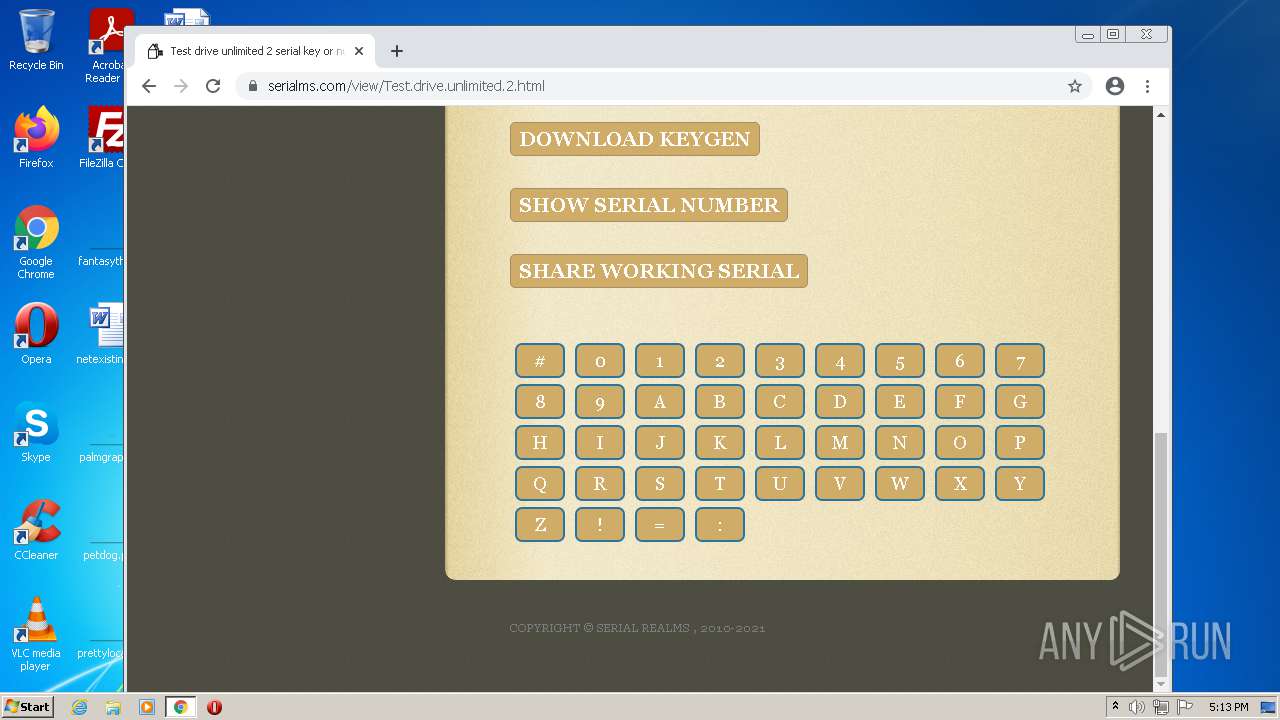Image resolution: width=1280 pixels, height=720 pixels.
Task: Browse serials starting with 8
Action: tap(540, 402)
